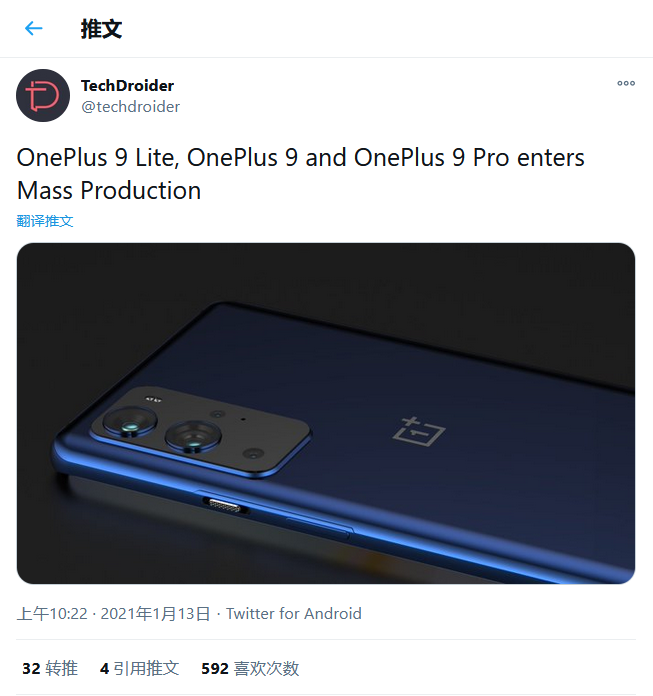The width and height of the screenshot is (653, 696).
Task: Click the TechDroider profile avatar
Action: click(x=43, y=96)
